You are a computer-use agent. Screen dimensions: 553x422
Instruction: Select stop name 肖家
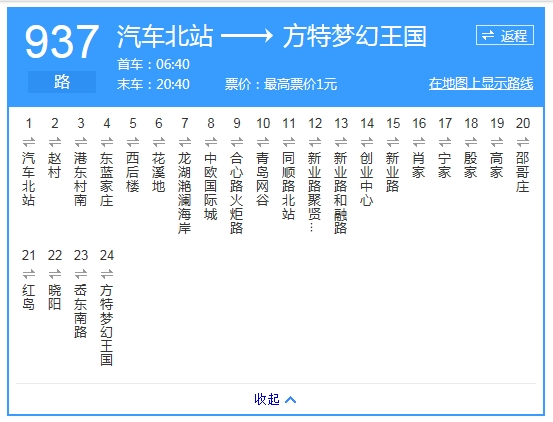(419, 165)
